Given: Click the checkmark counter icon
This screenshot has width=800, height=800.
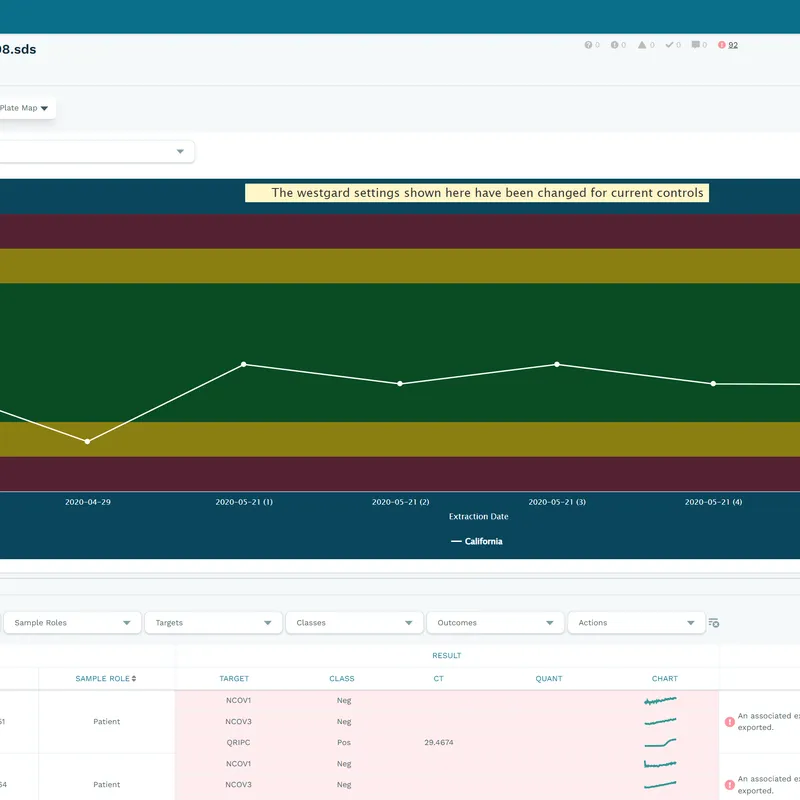Looking at the screenshot, I should 669,45.
